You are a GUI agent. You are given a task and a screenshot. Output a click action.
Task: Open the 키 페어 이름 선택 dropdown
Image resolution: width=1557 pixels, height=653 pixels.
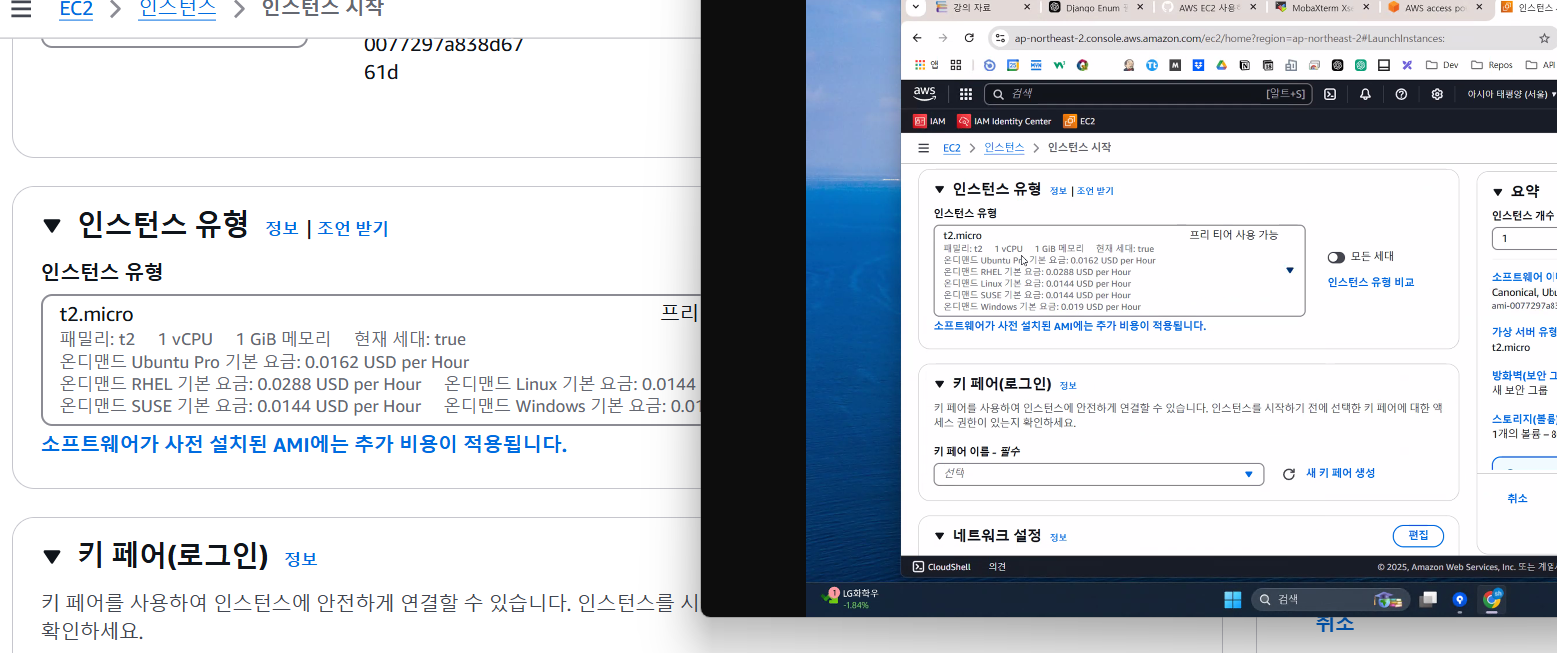[x=1099, y=474]
